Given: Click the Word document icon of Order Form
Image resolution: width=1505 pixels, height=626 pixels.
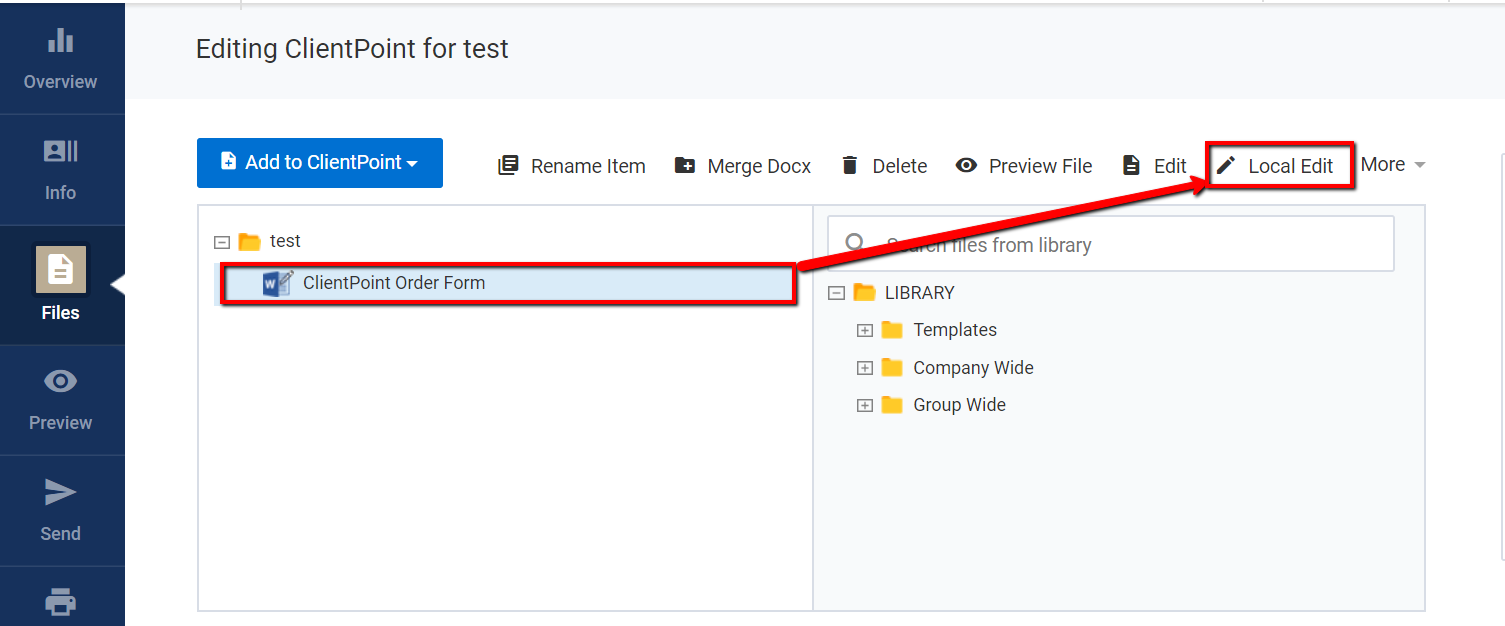Looking at the screenshot, I should pyautogui.click(x=278, y=283).
